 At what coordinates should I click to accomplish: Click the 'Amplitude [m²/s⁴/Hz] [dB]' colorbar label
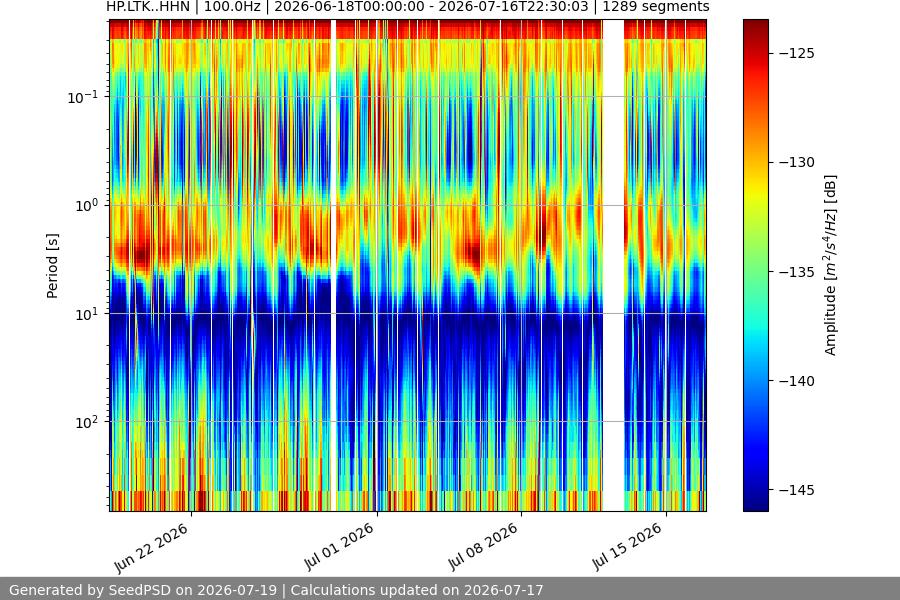831,265
